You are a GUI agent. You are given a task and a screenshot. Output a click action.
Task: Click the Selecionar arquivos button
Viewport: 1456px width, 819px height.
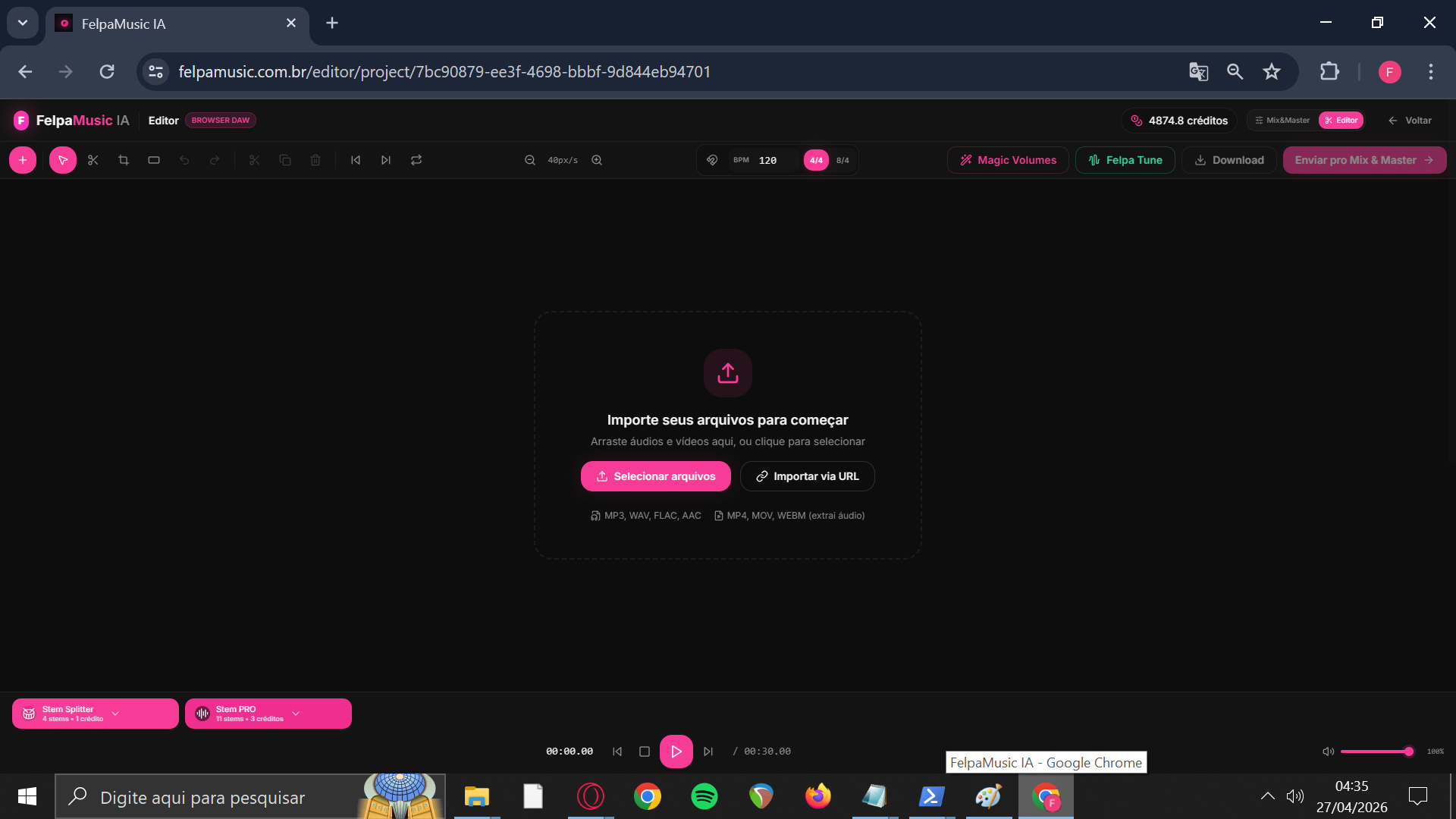[655, 475]
